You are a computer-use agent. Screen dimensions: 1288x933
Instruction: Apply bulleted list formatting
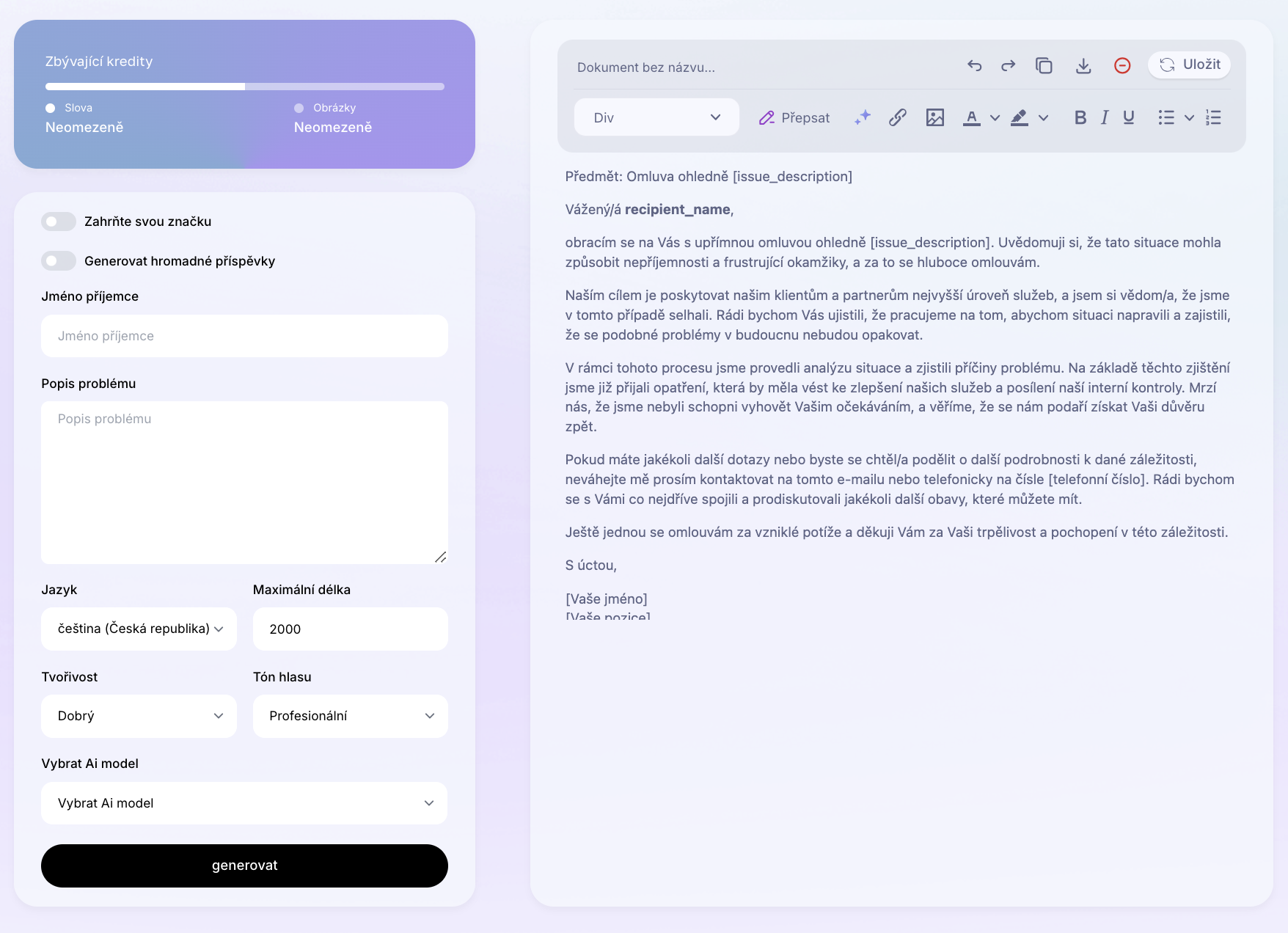(x=1166, y=117)
